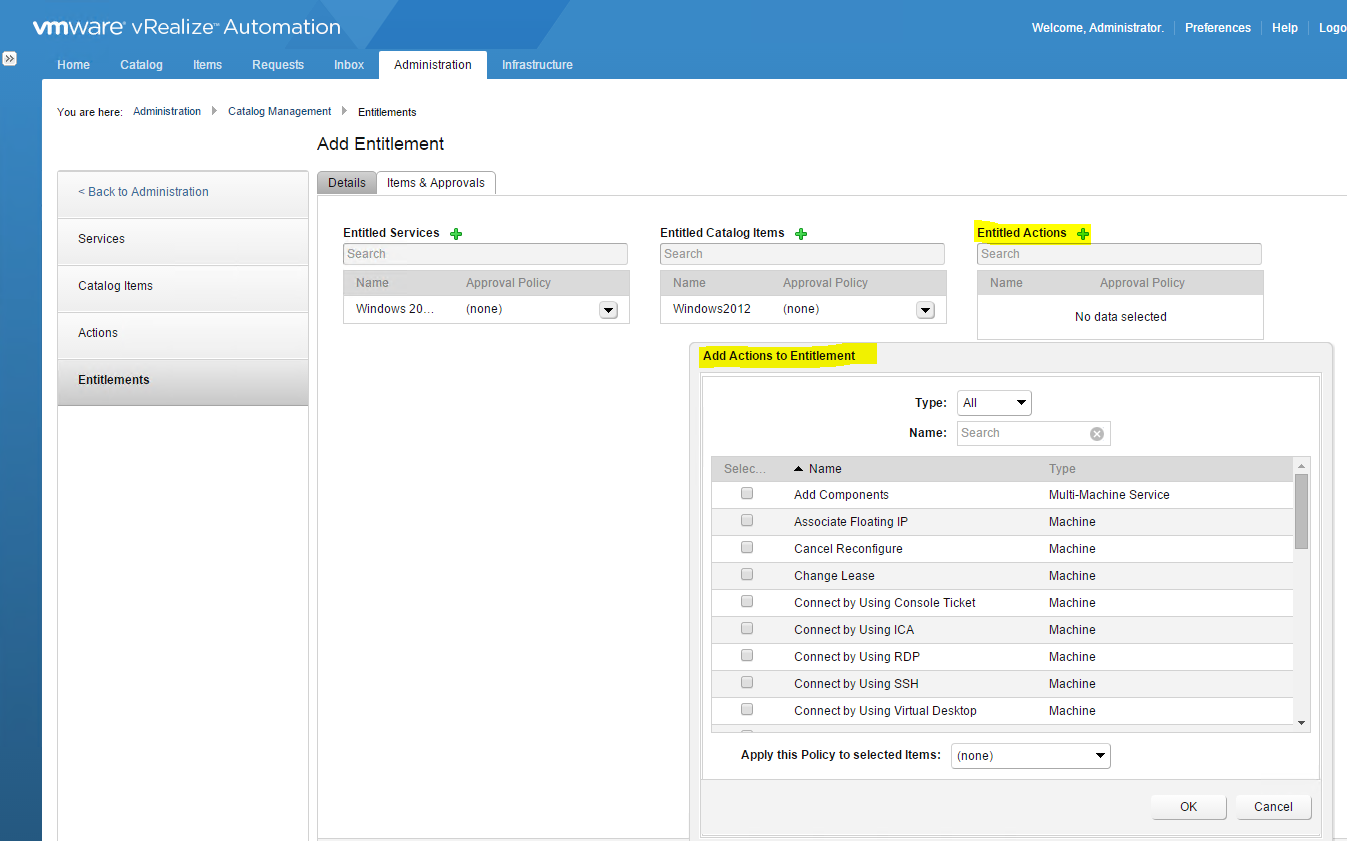The image size is (1347, 841).
Task: Check Connect by Using Virtual Desktop checkbox
Action: (747, 710)
